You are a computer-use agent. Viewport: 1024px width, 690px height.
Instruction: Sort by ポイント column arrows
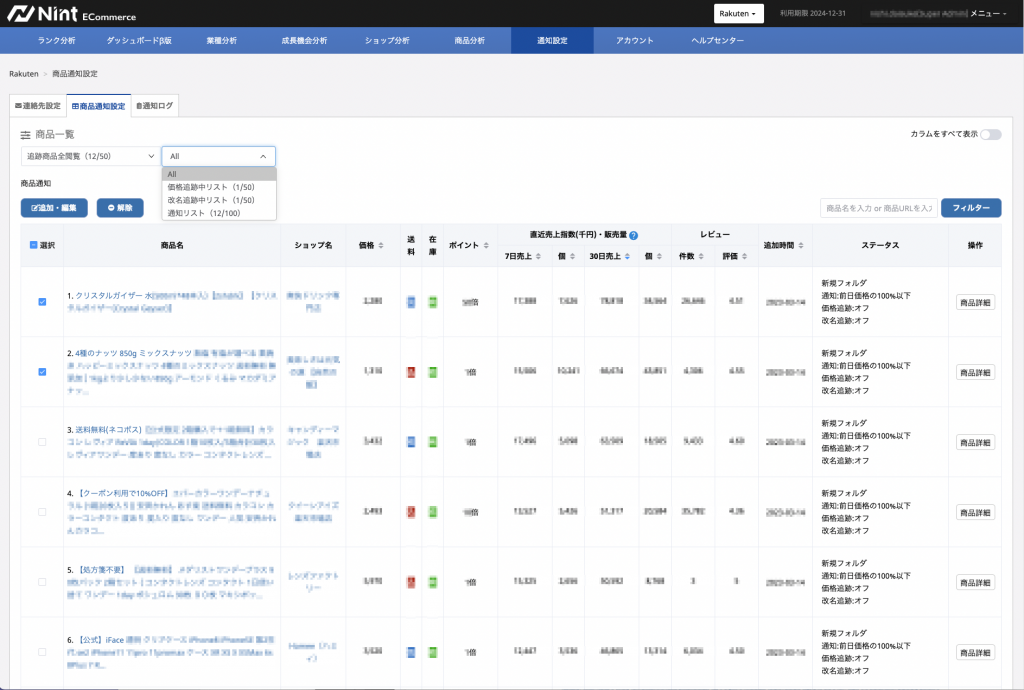[487, 245]
